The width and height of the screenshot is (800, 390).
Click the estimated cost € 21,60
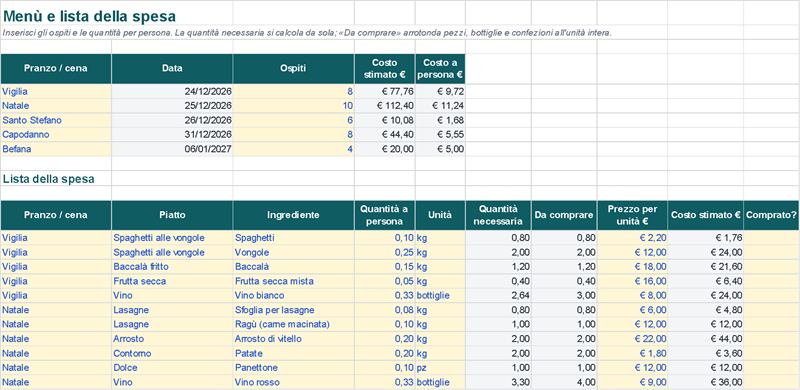click(x=706, y=267)
